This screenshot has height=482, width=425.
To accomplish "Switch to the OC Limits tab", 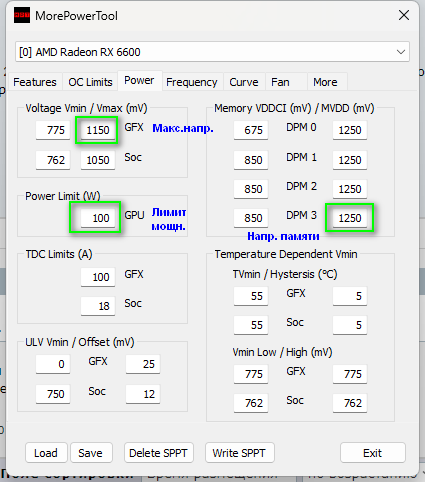I will click(x=90, y=82).
